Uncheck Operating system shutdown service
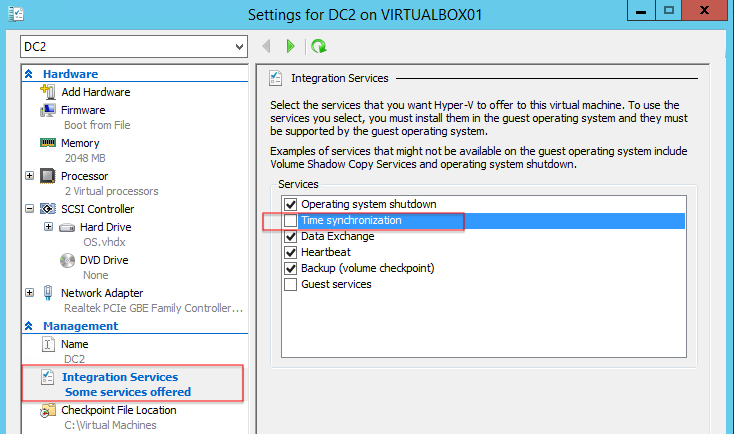This screenshot has width=735, height=434. click(291, 204)
